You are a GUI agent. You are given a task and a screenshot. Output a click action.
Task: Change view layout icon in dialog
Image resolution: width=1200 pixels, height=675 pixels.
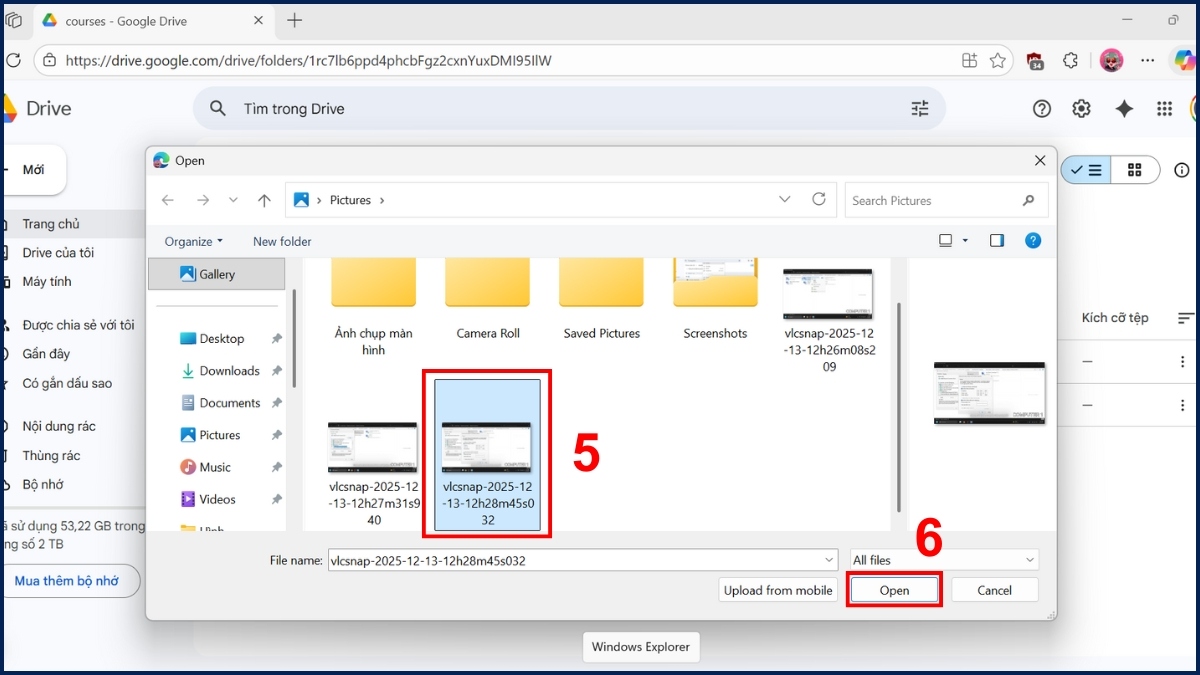pos(946,241)
